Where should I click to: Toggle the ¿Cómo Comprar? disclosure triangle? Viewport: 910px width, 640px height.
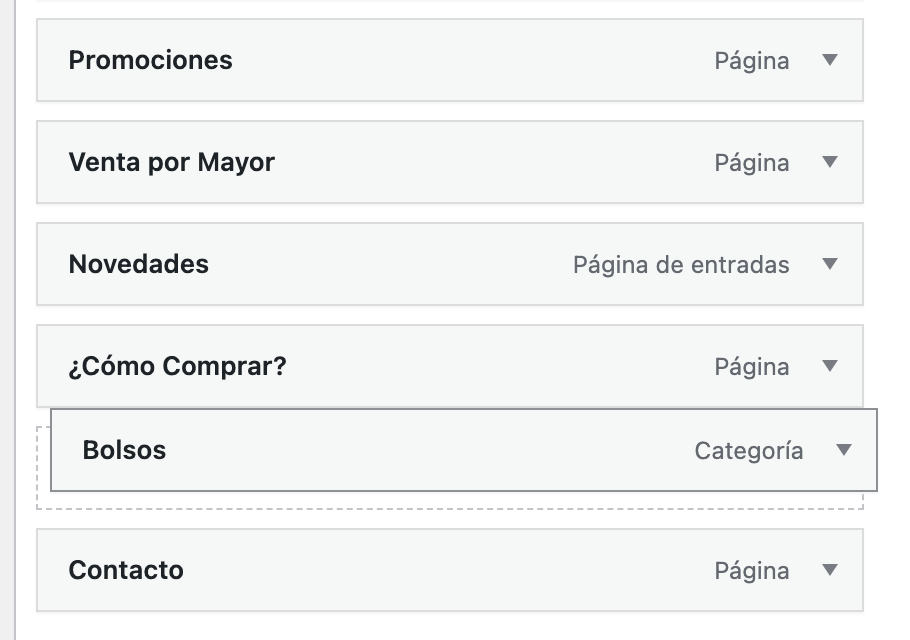tap(829, 366)
